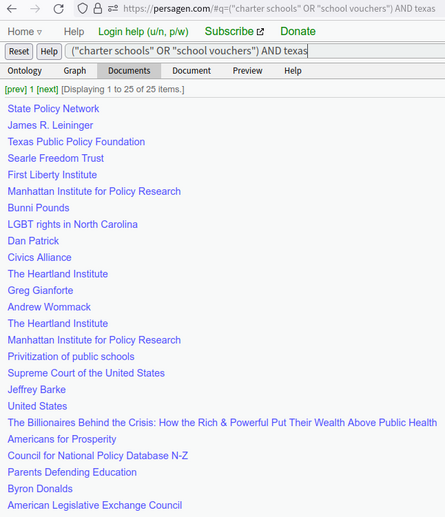This screenshot has height=517, width=445.
Task: Select results page number 1
Action: coord(32,89)
